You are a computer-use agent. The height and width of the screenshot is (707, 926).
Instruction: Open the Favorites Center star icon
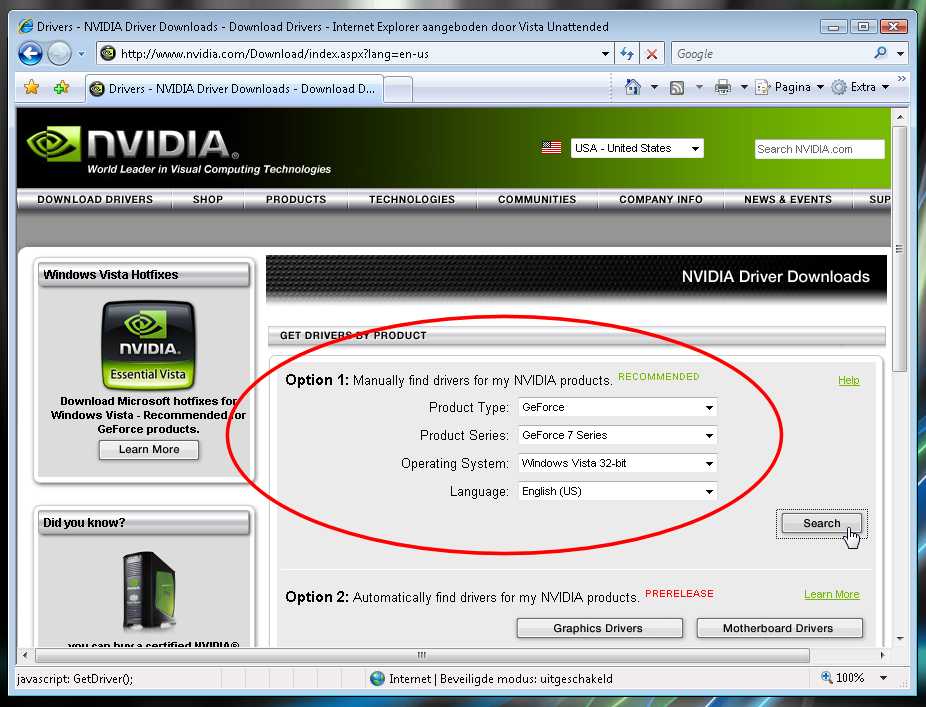tap(31, 88)
